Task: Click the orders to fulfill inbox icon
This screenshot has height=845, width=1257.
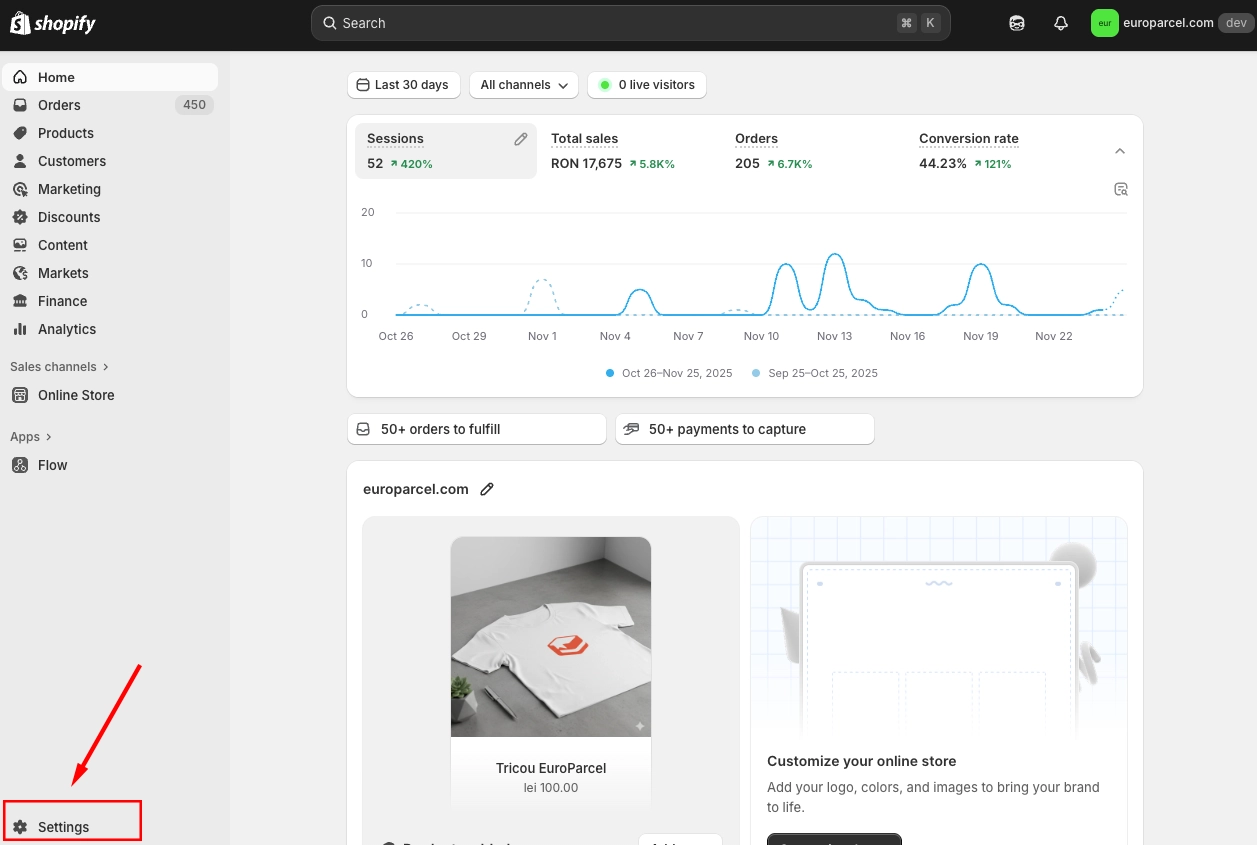Action: [x=363, y=429]
